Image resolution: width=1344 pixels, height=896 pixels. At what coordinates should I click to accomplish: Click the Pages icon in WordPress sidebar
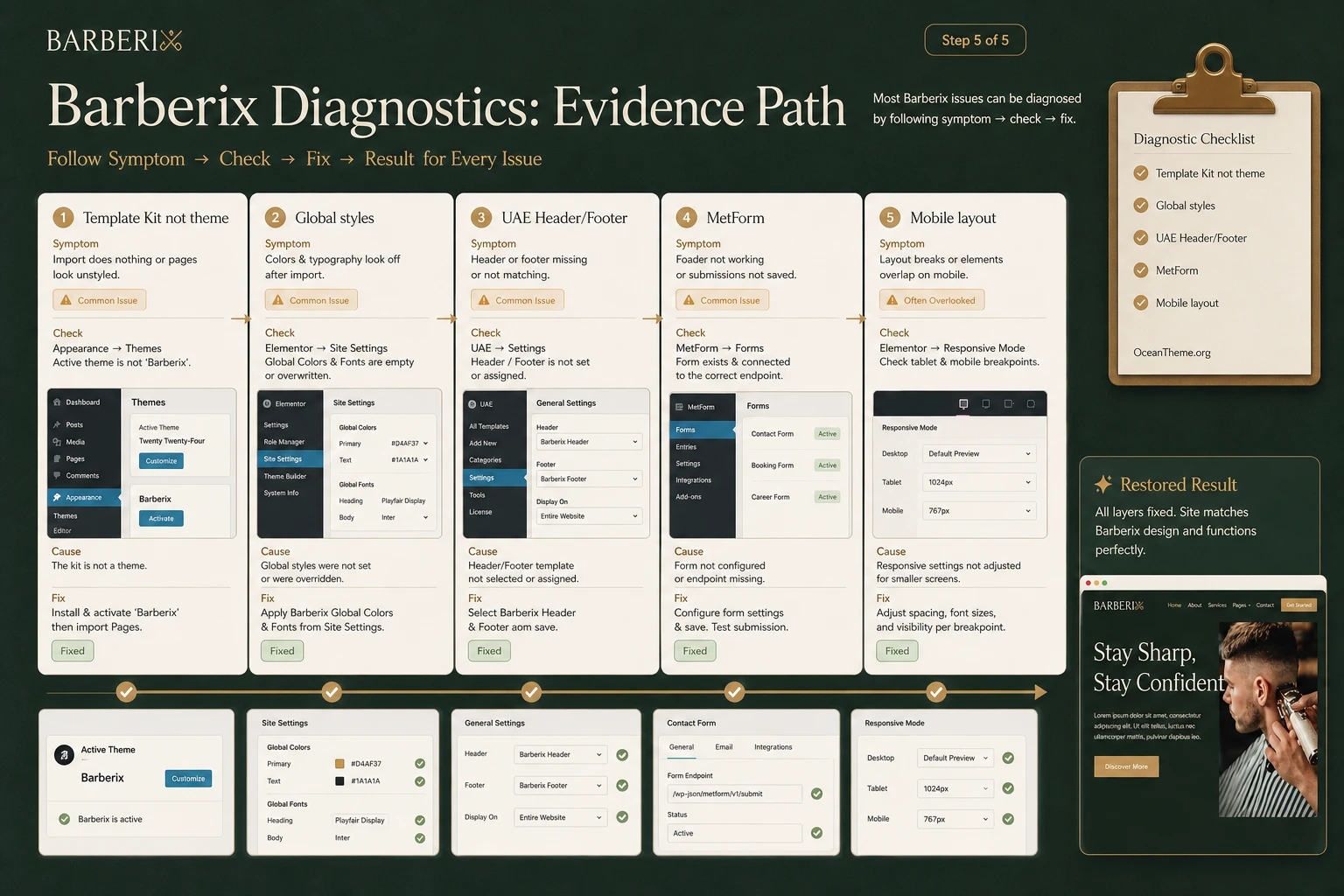(57, 458)
